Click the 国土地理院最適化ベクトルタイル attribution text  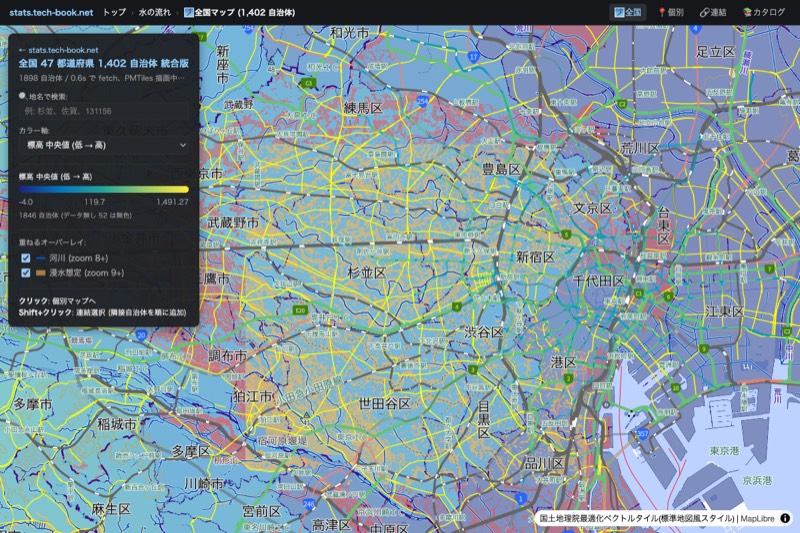pos(637,518)
